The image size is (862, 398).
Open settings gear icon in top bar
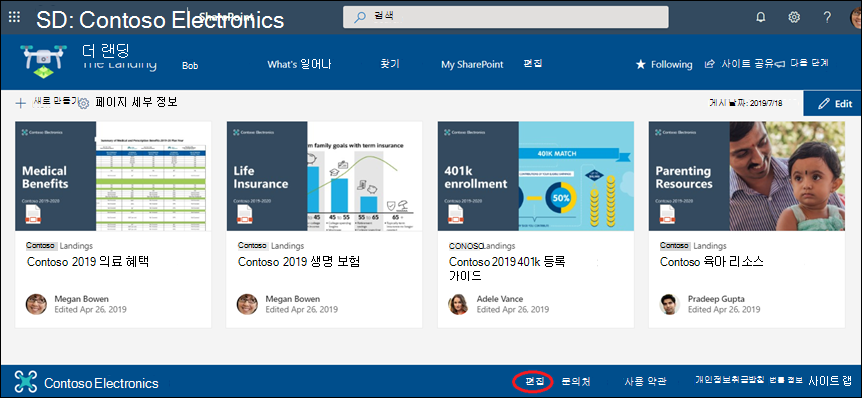[x=794, y=17]
